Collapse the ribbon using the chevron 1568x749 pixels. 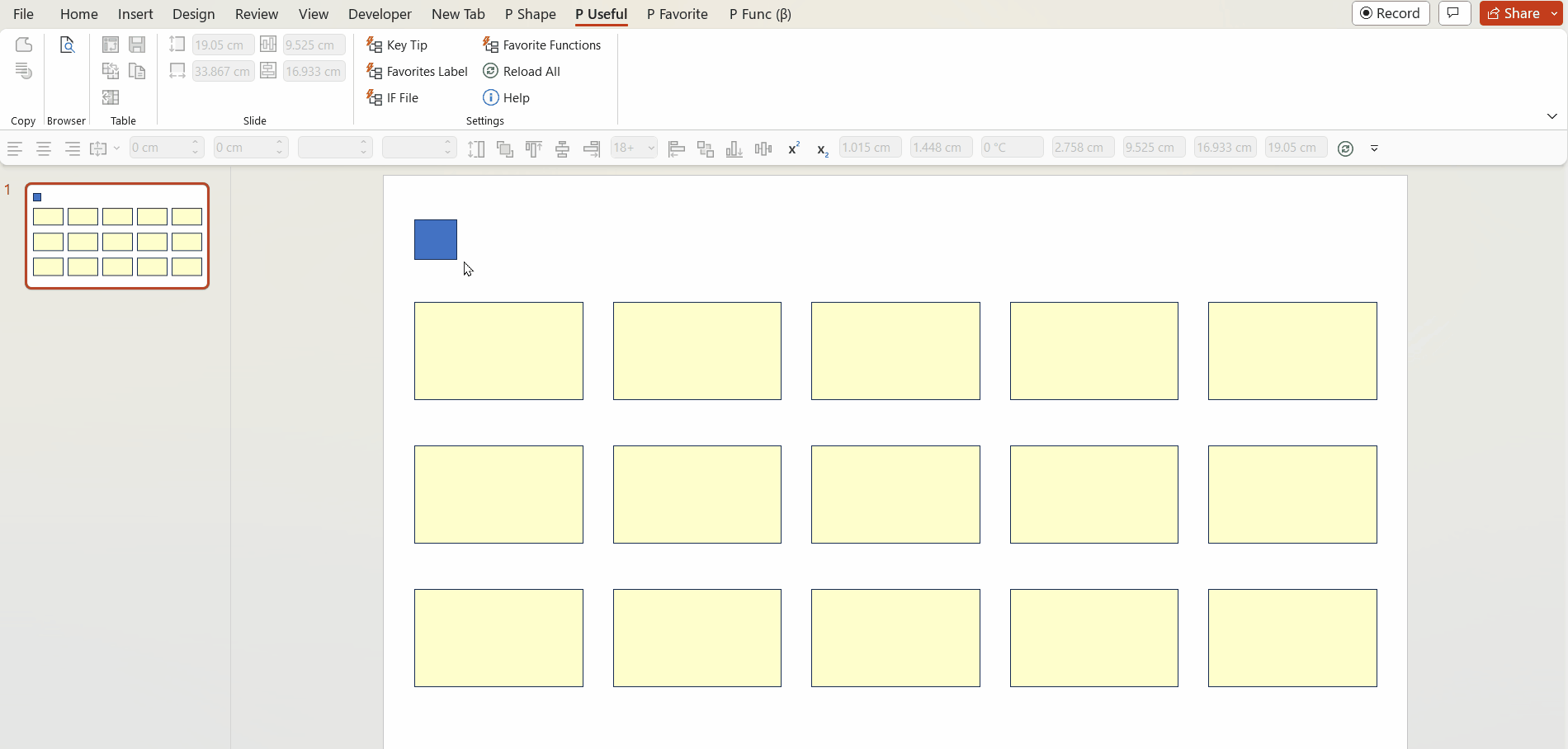pyautogui.click(x=1551, y=116)
